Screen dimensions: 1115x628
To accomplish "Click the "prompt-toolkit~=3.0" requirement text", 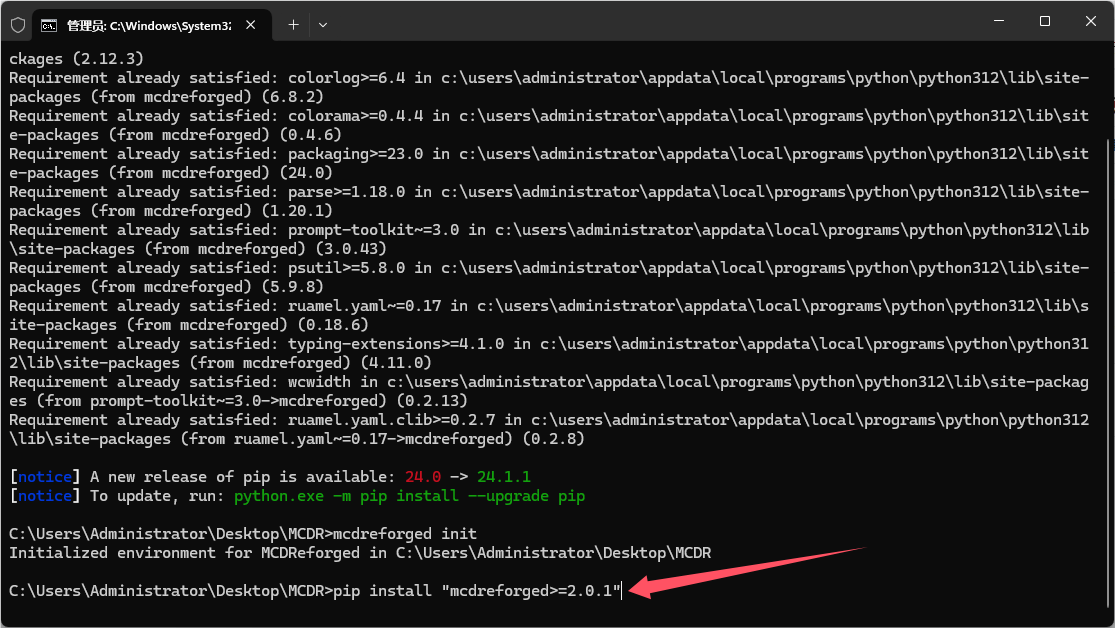I will pos(373,230).
